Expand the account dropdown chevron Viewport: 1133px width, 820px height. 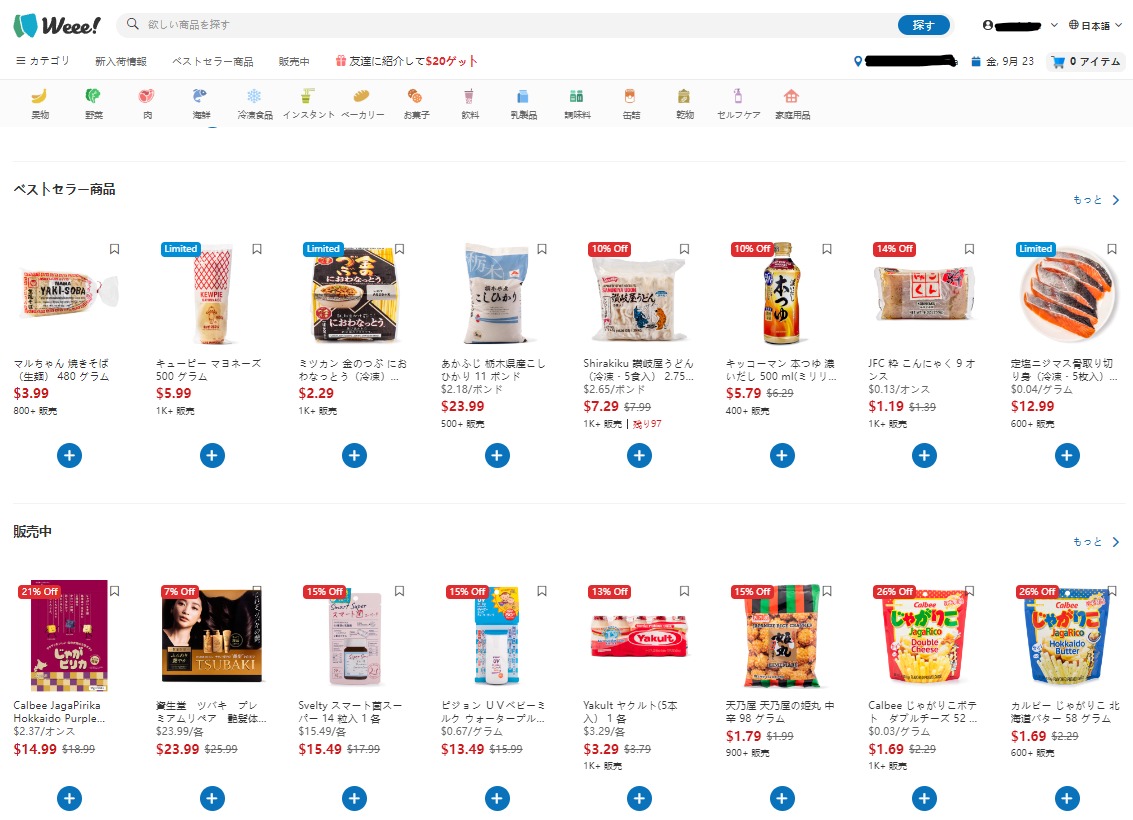[1054, 25]
